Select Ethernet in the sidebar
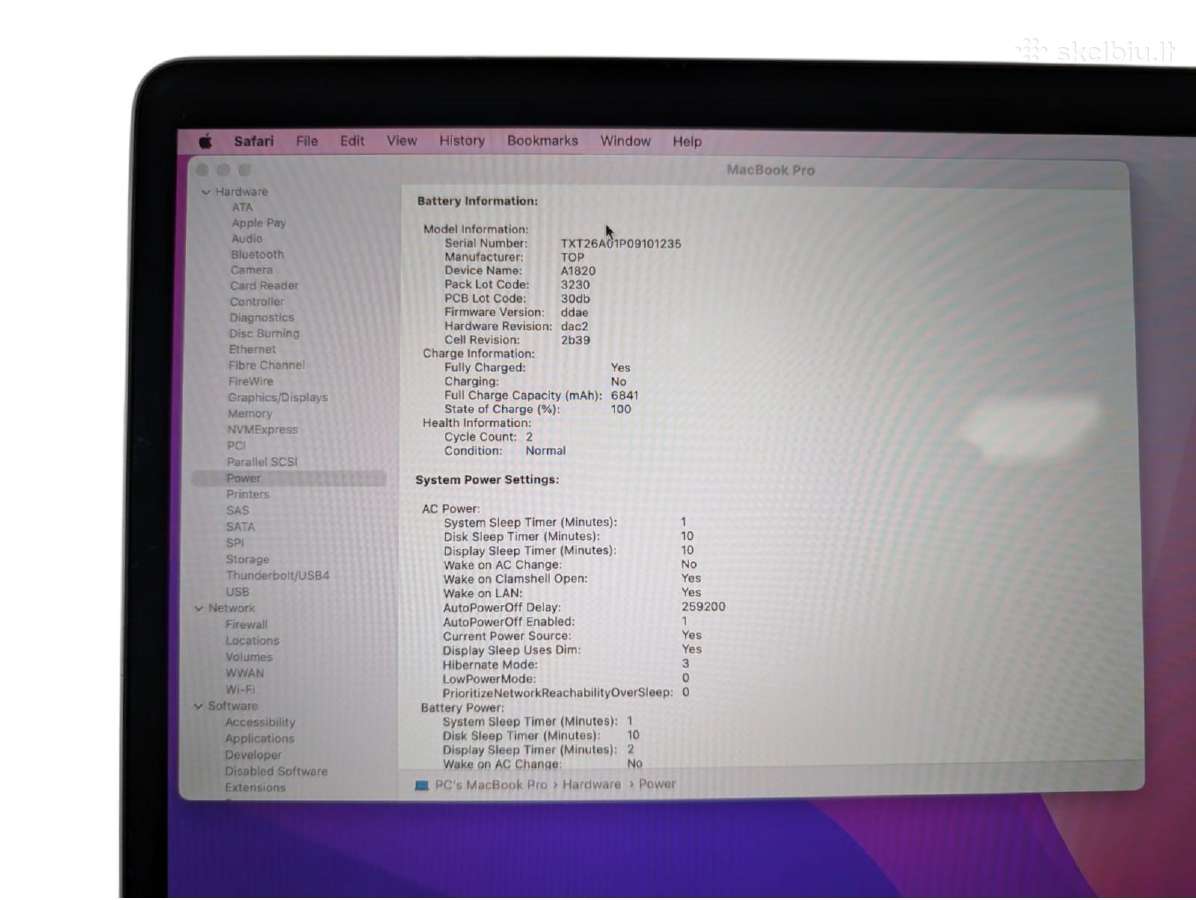Viewport: 1196px width, 900px height. (252, 349)
